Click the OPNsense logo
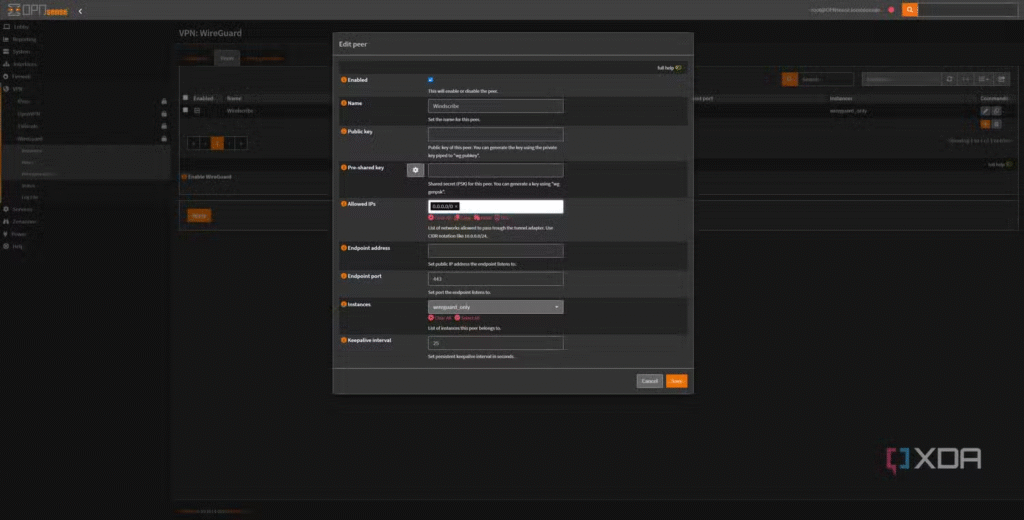 [35, 10]
